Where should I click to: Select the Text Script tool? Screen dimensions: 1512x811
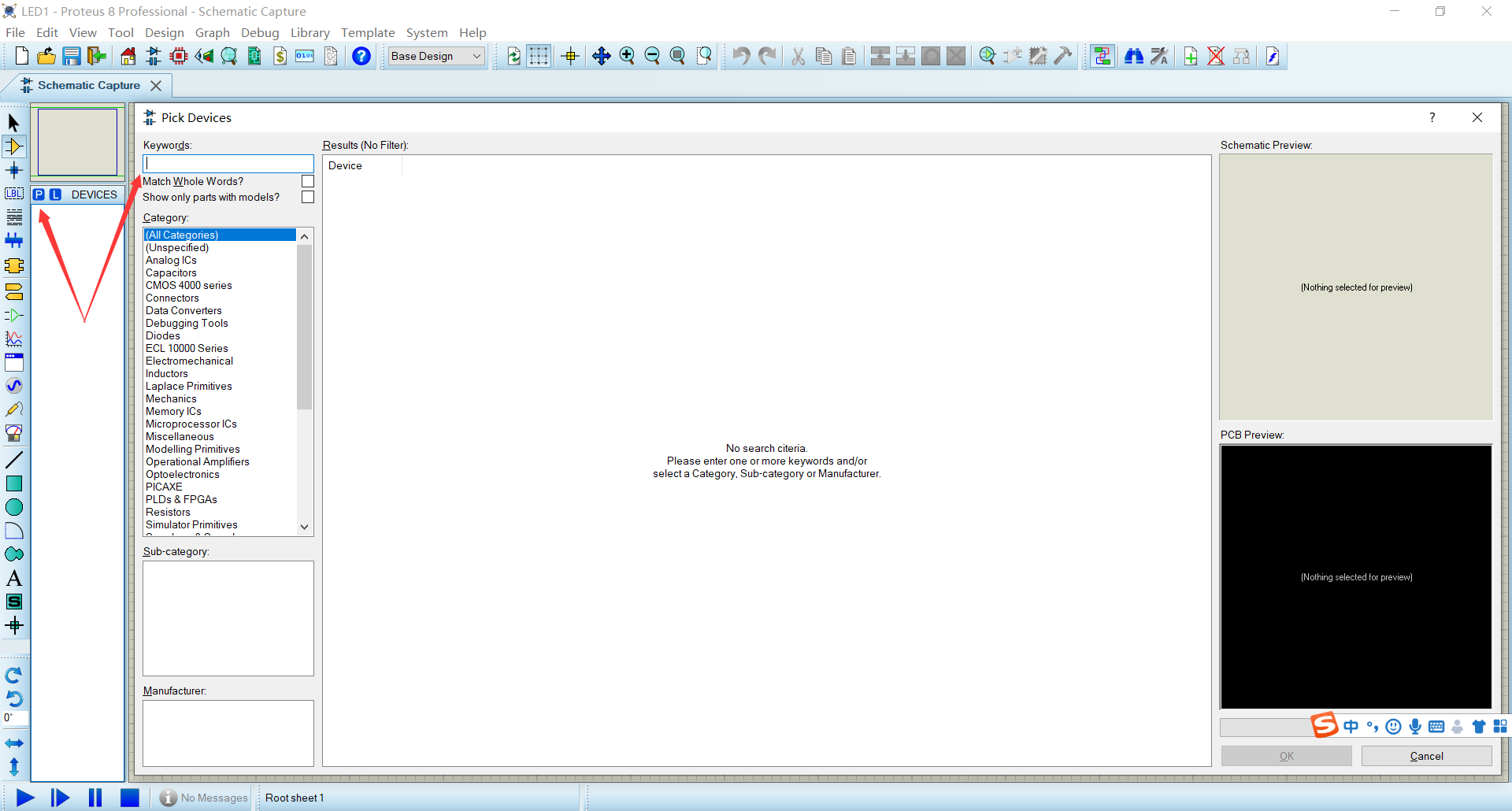[x=13, y=217]
